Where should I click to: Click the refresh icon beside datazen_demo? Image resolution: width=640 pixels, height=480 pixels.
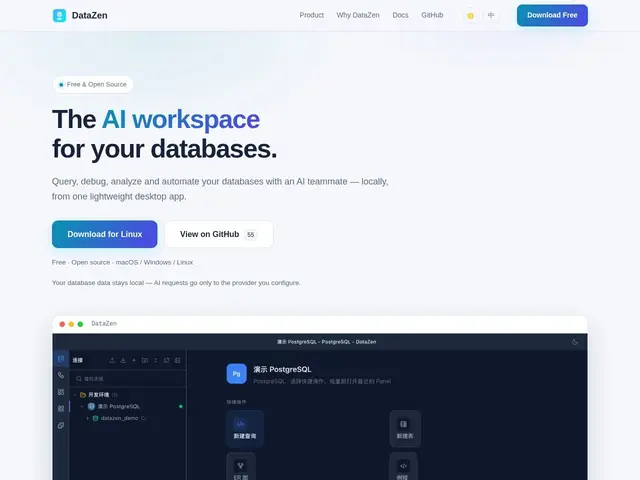[144, 418]
